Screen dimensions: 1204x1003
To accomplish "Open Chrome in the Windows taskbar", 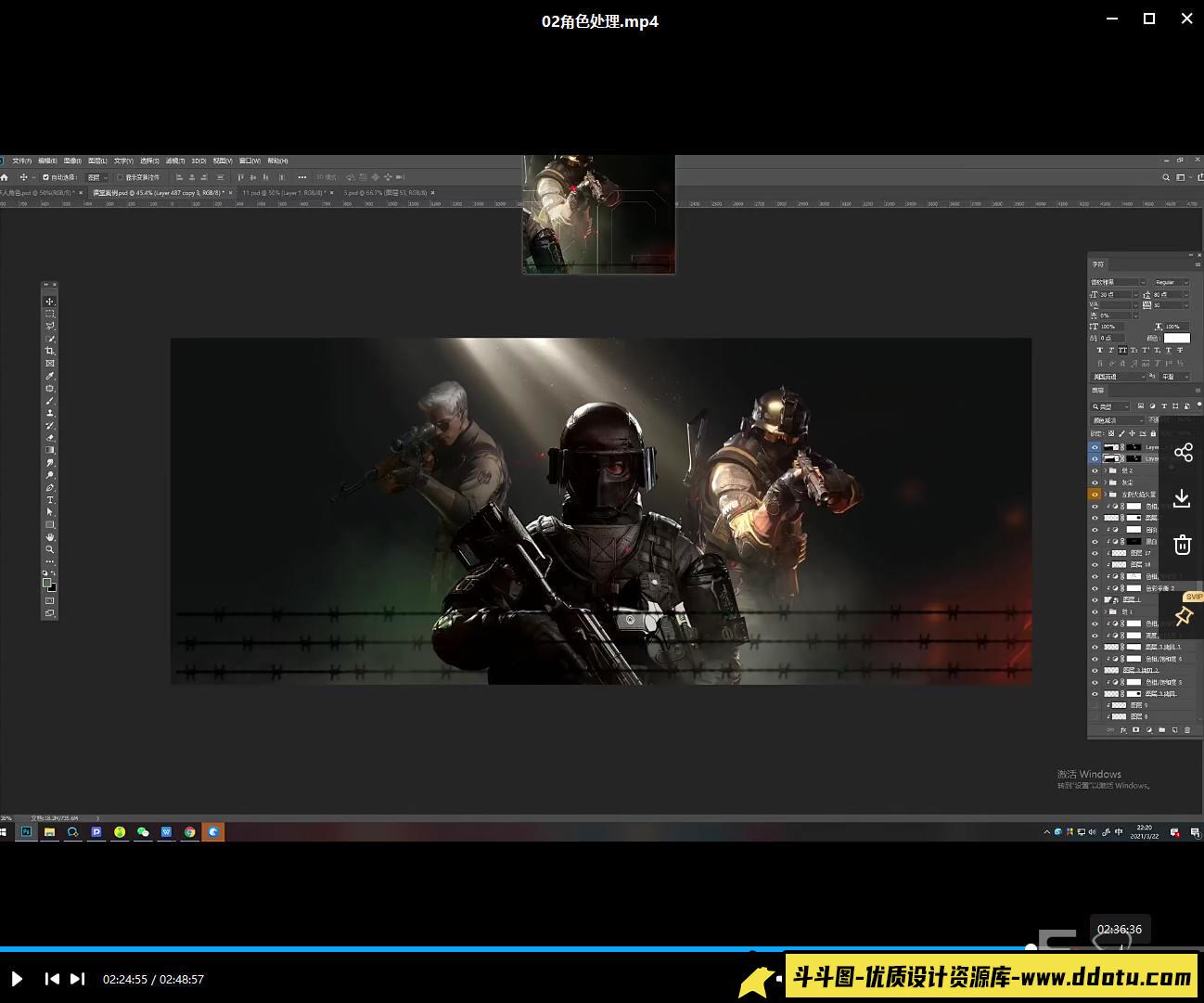I will tap(189, 832).
